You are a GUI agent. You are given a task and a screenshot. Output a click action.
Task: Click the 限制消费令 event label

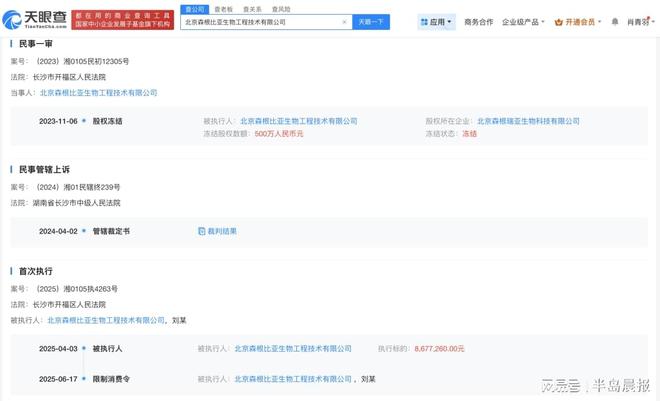(111, 379)
